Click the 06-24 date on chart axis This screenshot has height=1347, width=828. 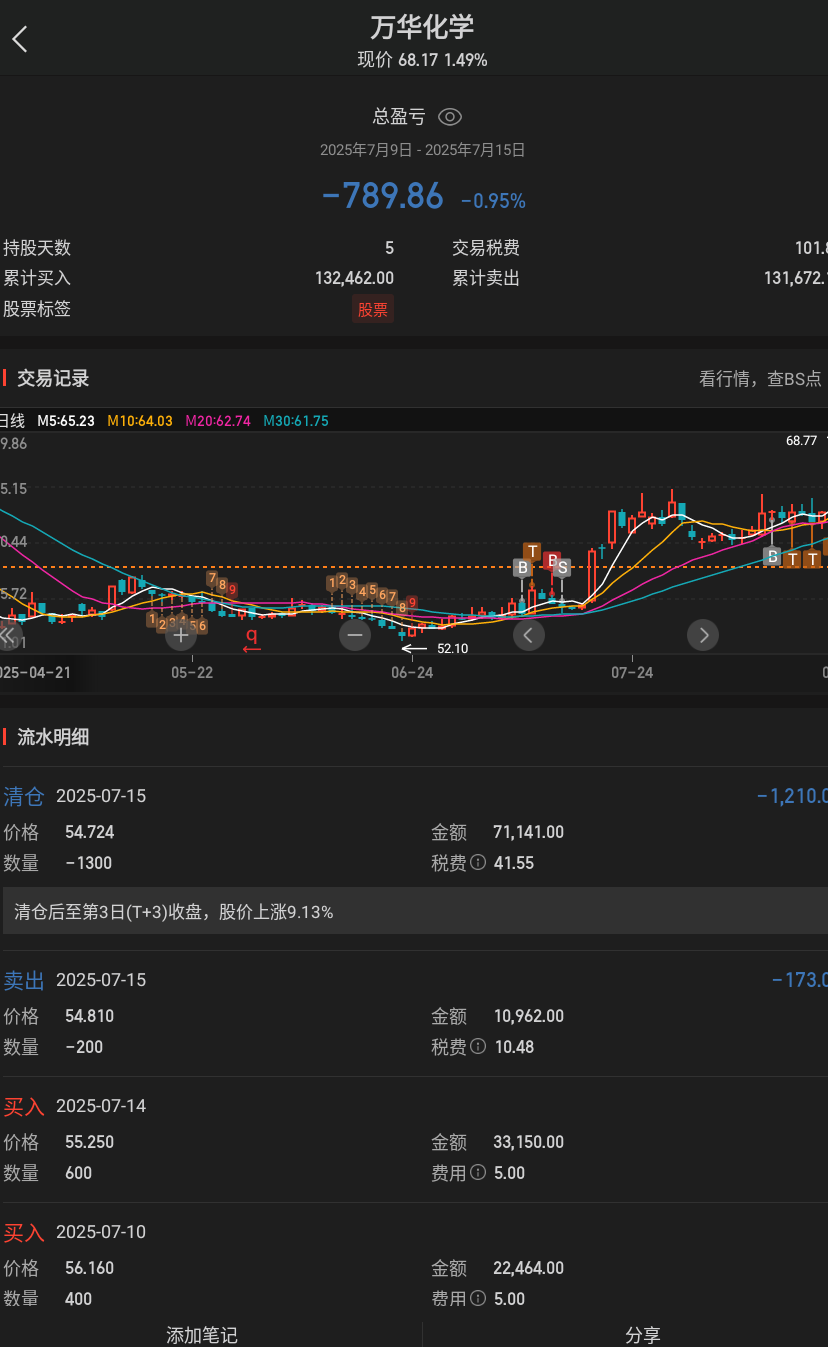(x=412, y=673)
